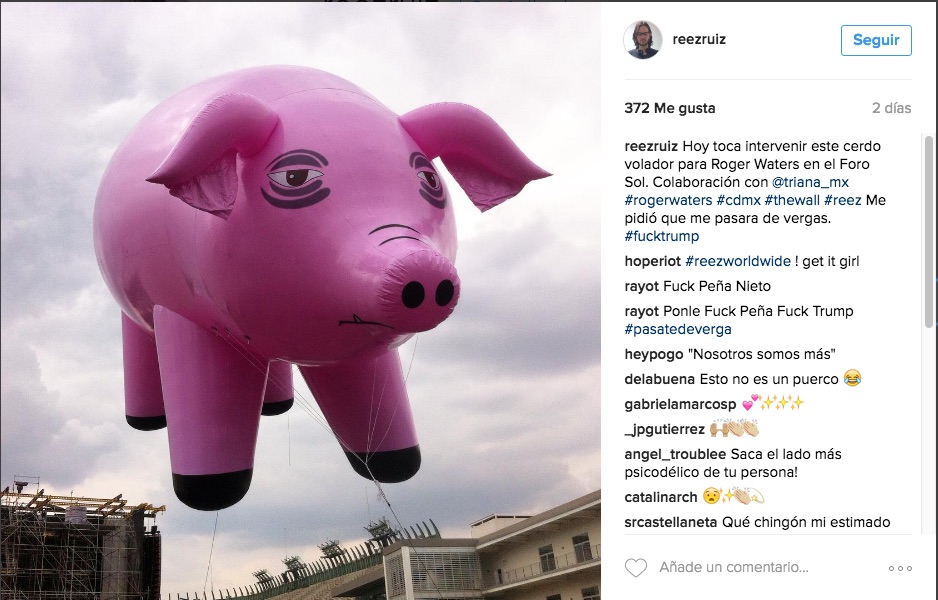This screenshot has height=600, width=938.
Task: Open the @triana_mx mention link
Action: (x=810, y=182)
